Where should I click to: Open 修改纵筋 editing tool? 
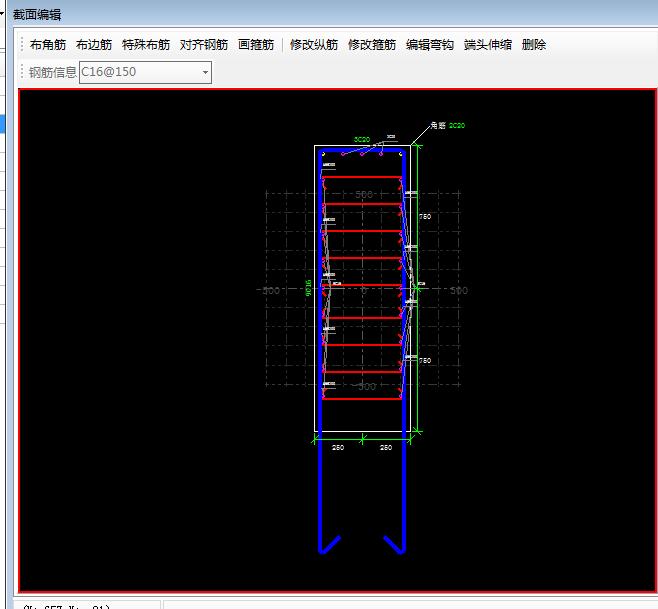(314, 44)
